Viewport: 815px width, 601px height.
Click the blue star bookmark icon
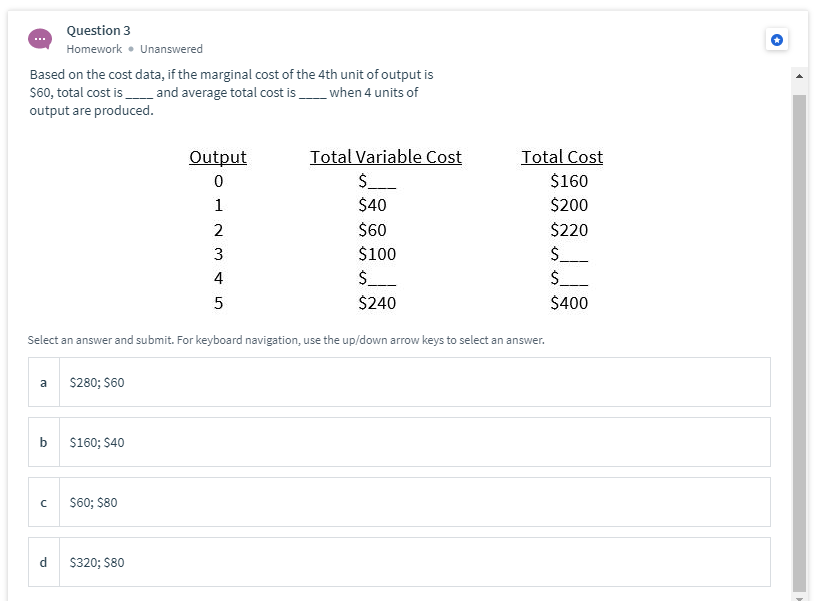tap(777, 40)
